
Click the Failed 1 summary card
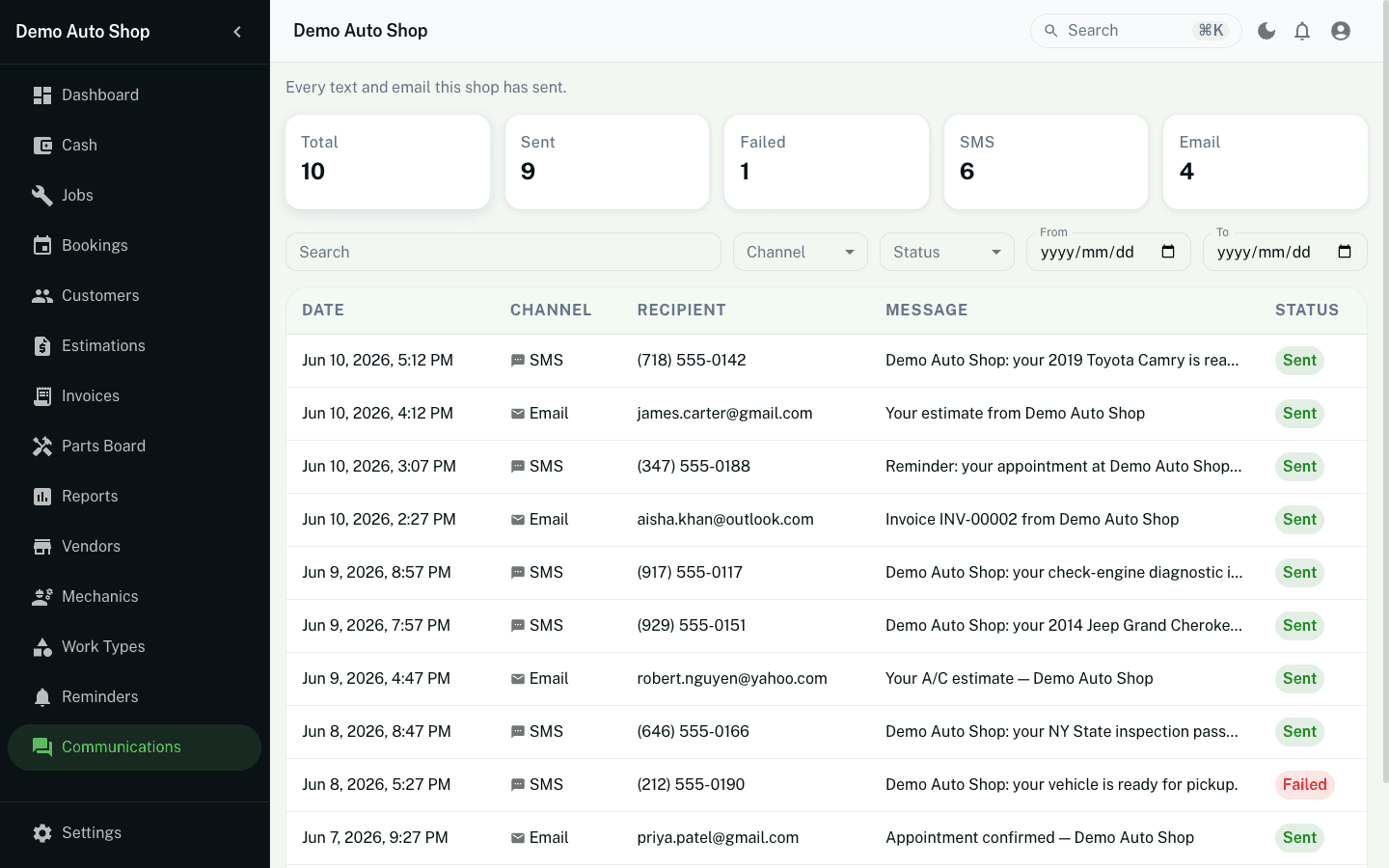coord(827,162)
